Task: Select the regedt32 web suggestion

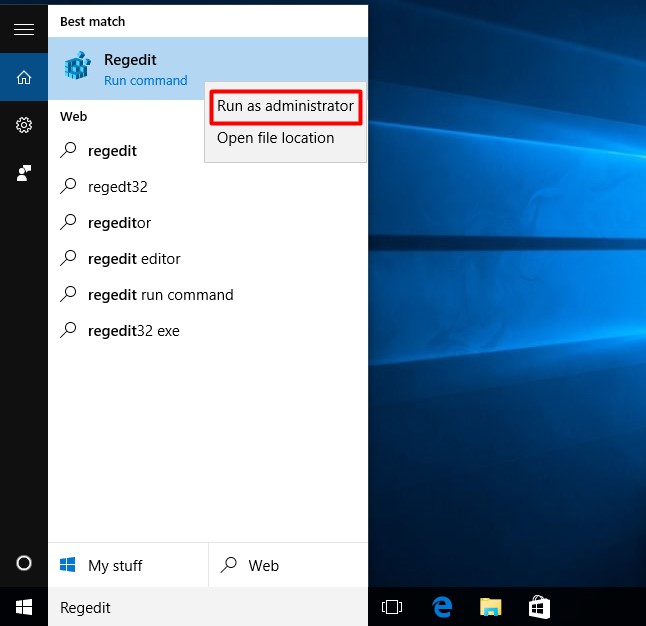Action: [118, 187]
